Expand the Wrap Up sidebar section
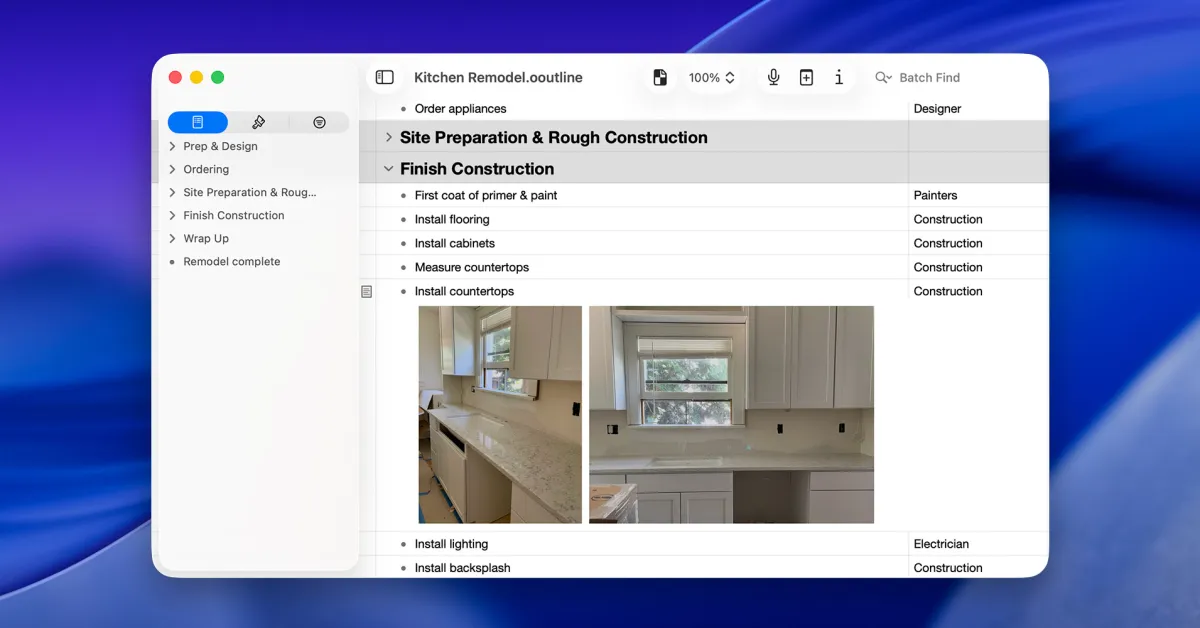 coord(173,239)
